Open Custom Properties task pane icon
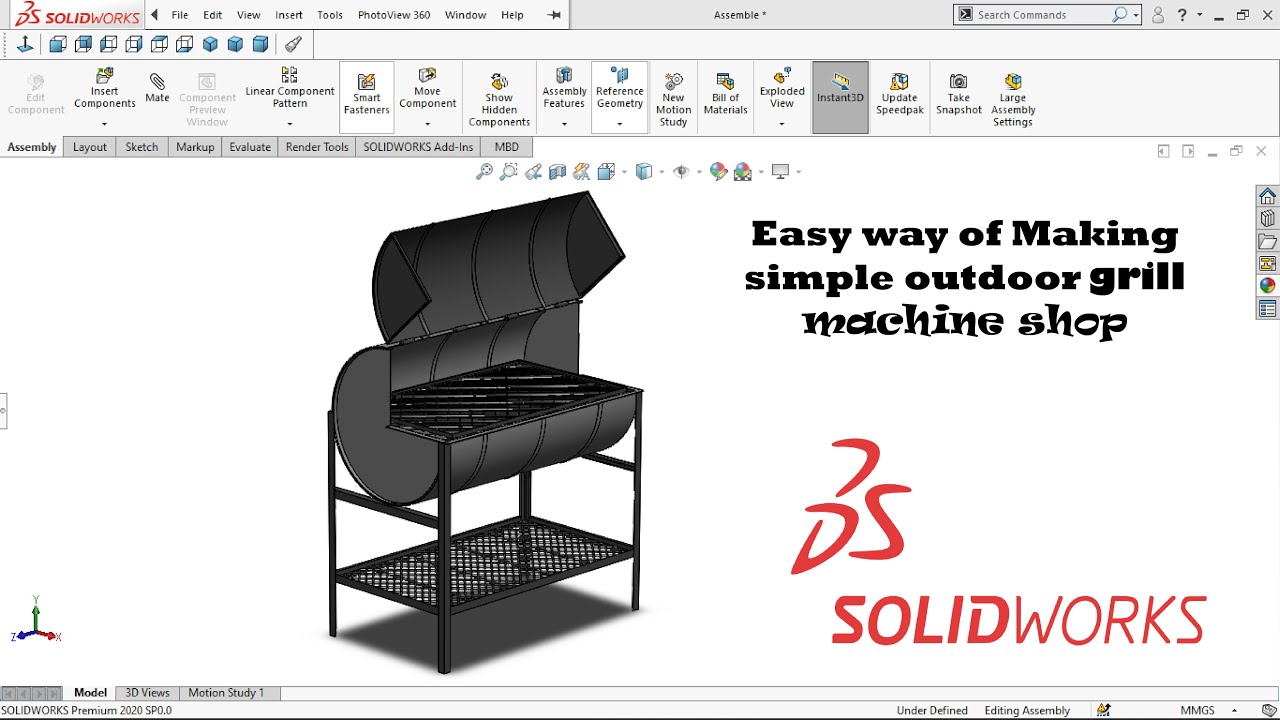Image resolution: width=1280 pixels, height=720 pixels. click(x=1268, y=309)
